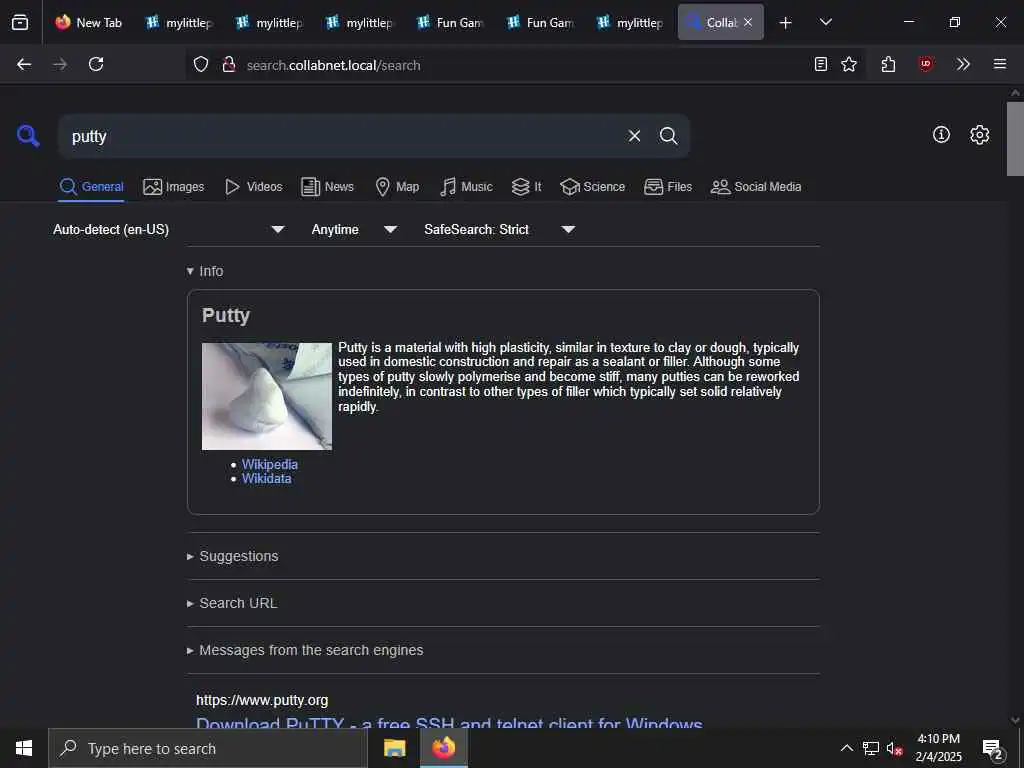Screen dimensions: 1024x768
Task: Click in the putty search input field
Action: tap(346, 136)
